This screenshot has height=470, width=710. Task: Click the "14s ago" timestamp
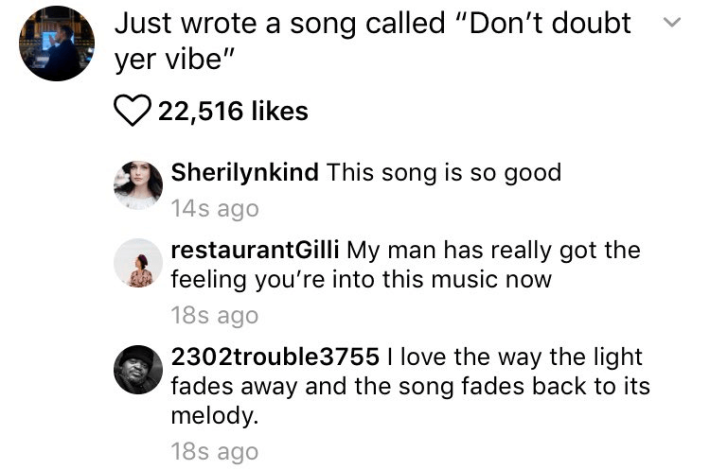(x=214, y=209)
